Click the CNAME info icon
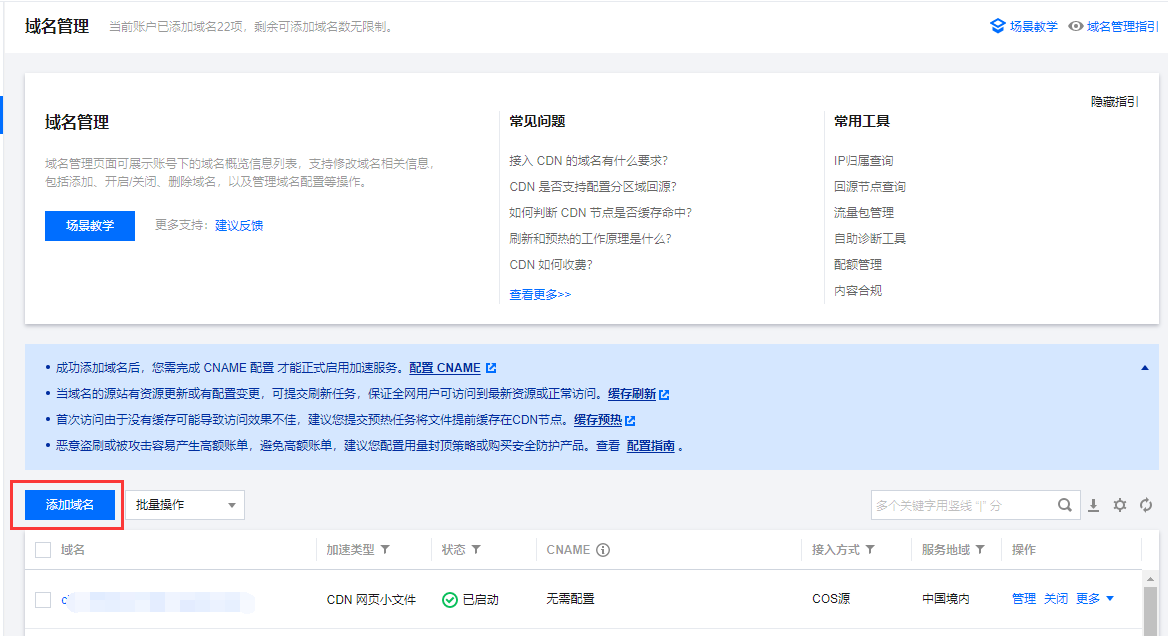1168x636 pixels. (x=603, y=550)
